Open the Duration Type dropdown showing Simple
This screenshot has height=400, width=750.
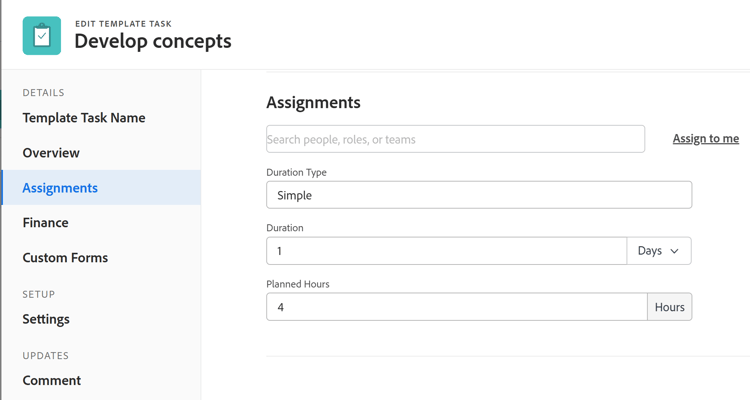pos(478,195)
